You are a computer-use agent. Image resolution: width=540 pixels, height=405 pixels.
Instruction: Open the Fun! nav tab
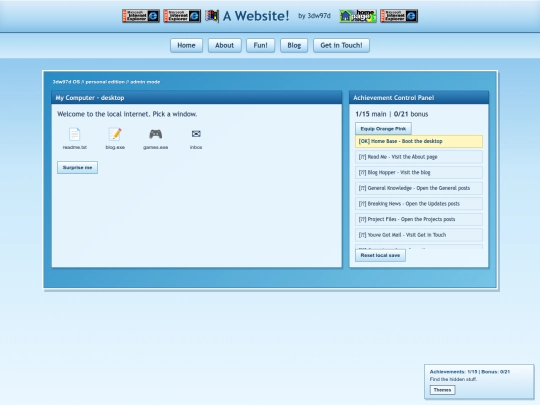point(260,45)
